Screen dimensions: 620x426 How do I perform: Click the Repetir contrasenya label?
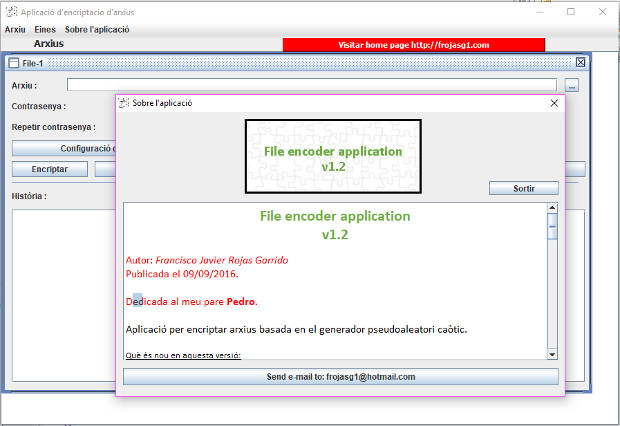53,127
